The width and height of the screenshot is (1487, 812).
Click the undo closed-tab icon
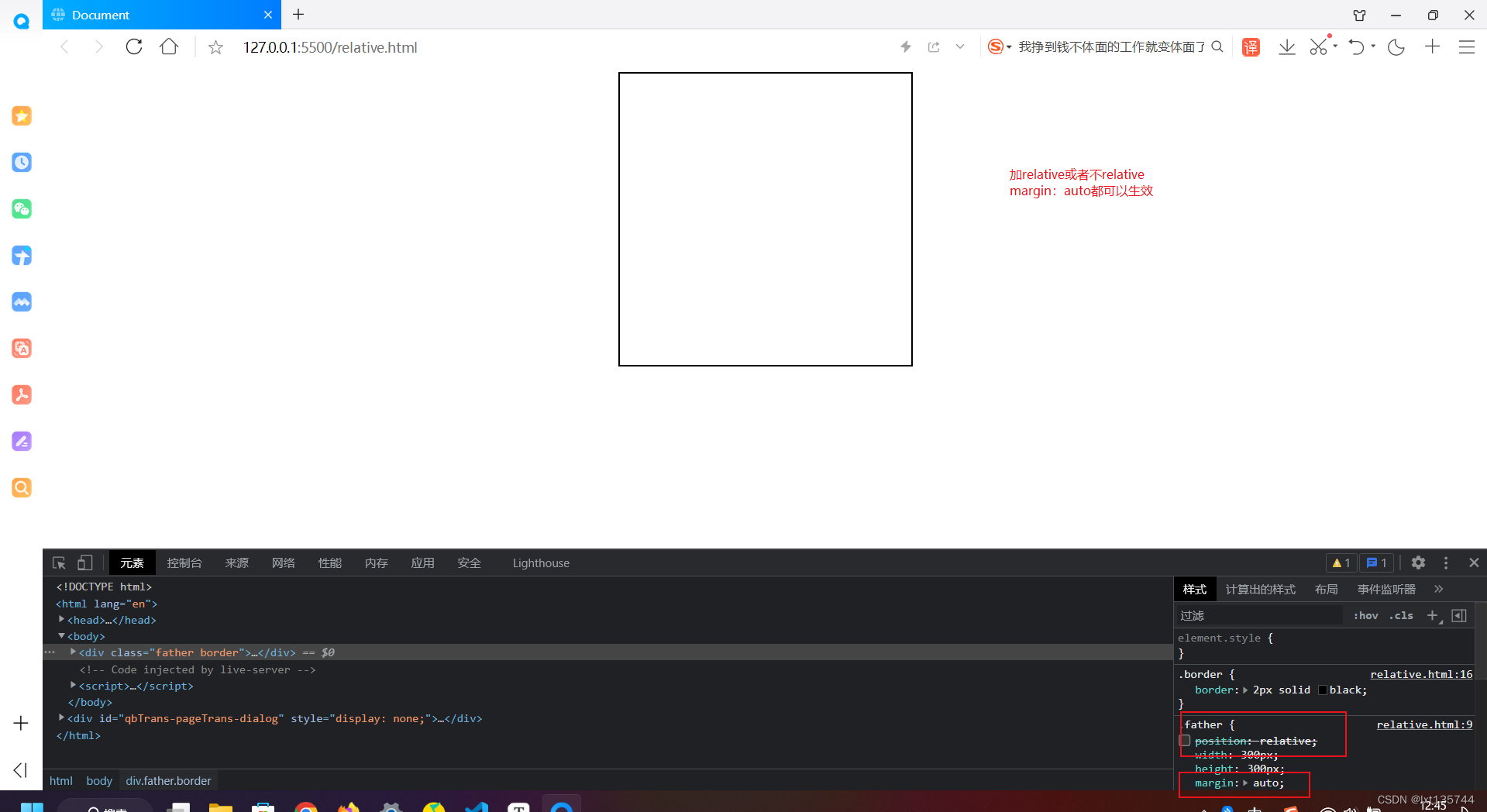pos(1356,47)
